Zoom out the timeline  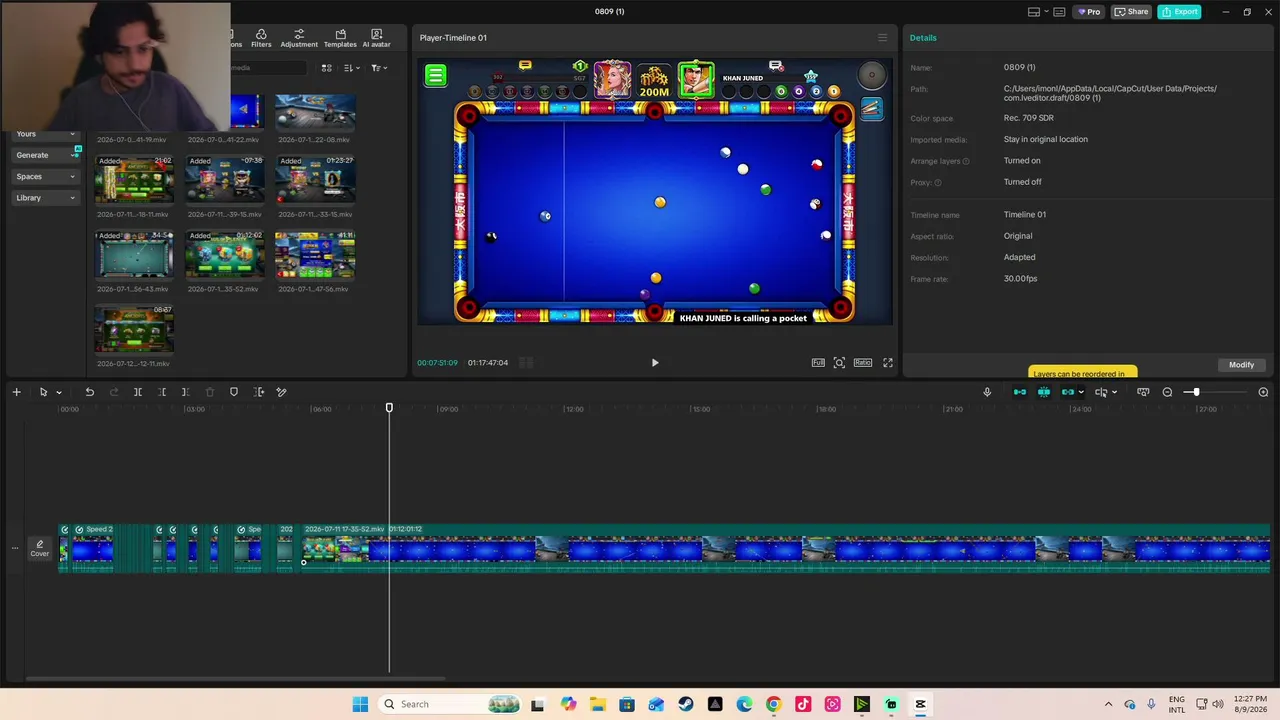point(1167,392)
